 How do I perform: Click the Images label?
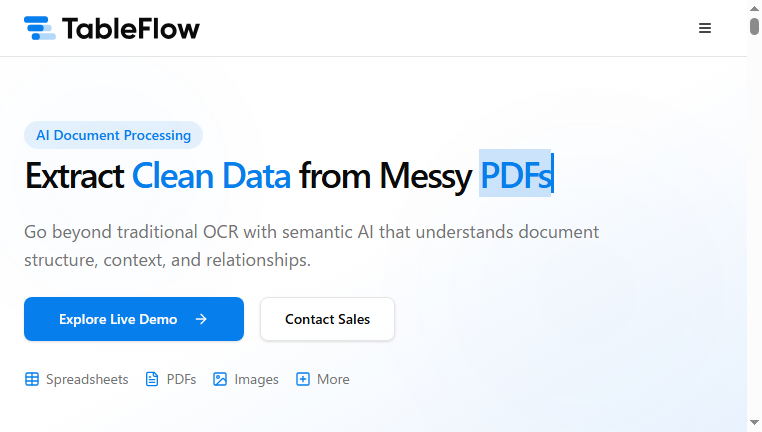(256, 380)
